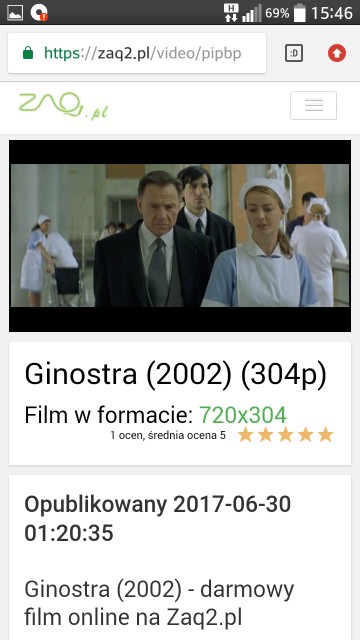Tap the Opublikowany 2017-06-30 heading
360x640 pixels.
[x=158, y=518]
